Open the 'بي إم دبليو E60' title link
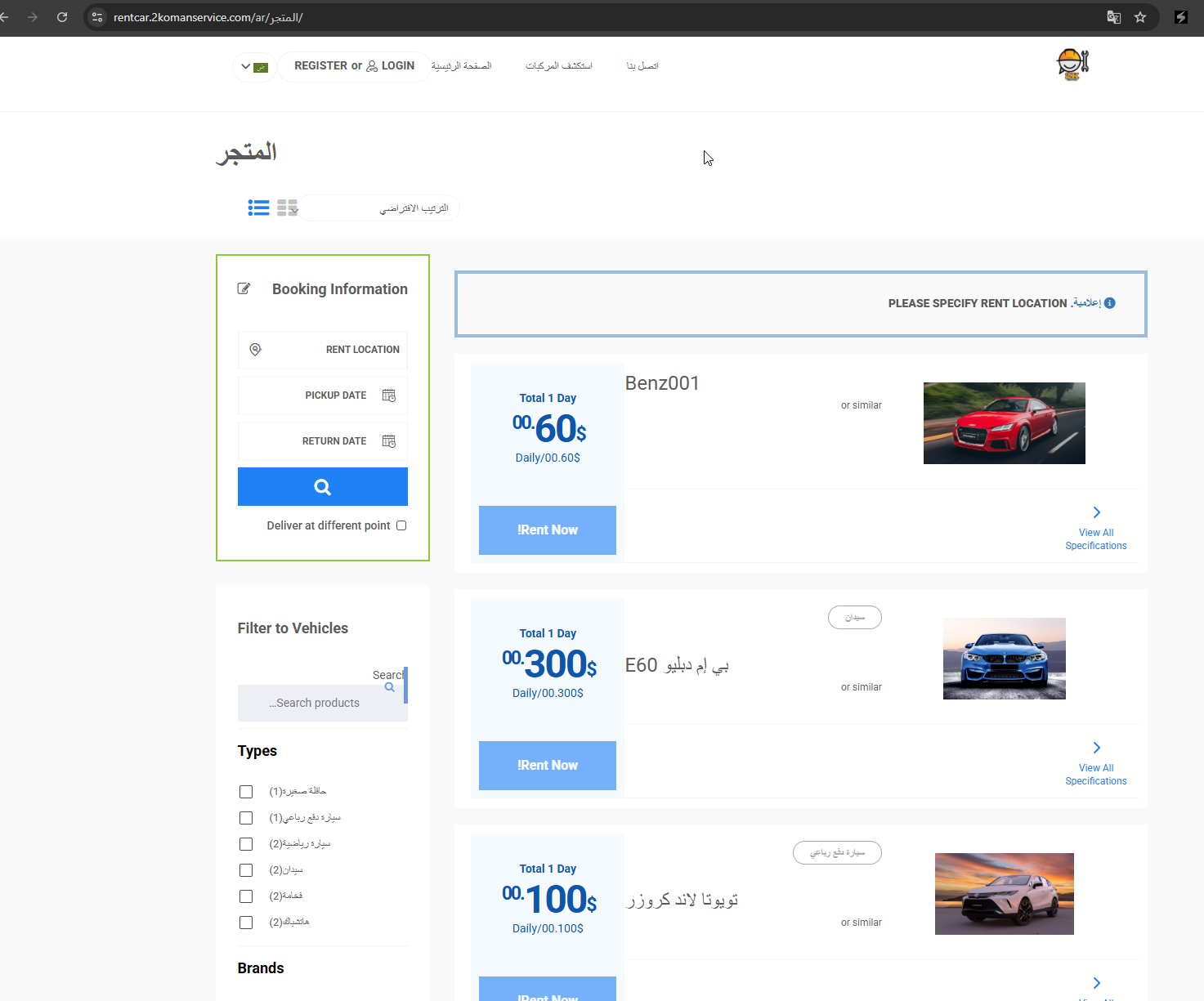Image resolution: width=1204 pixels, height=1001 pixels. pyautogui.click(x=677, y=665)
